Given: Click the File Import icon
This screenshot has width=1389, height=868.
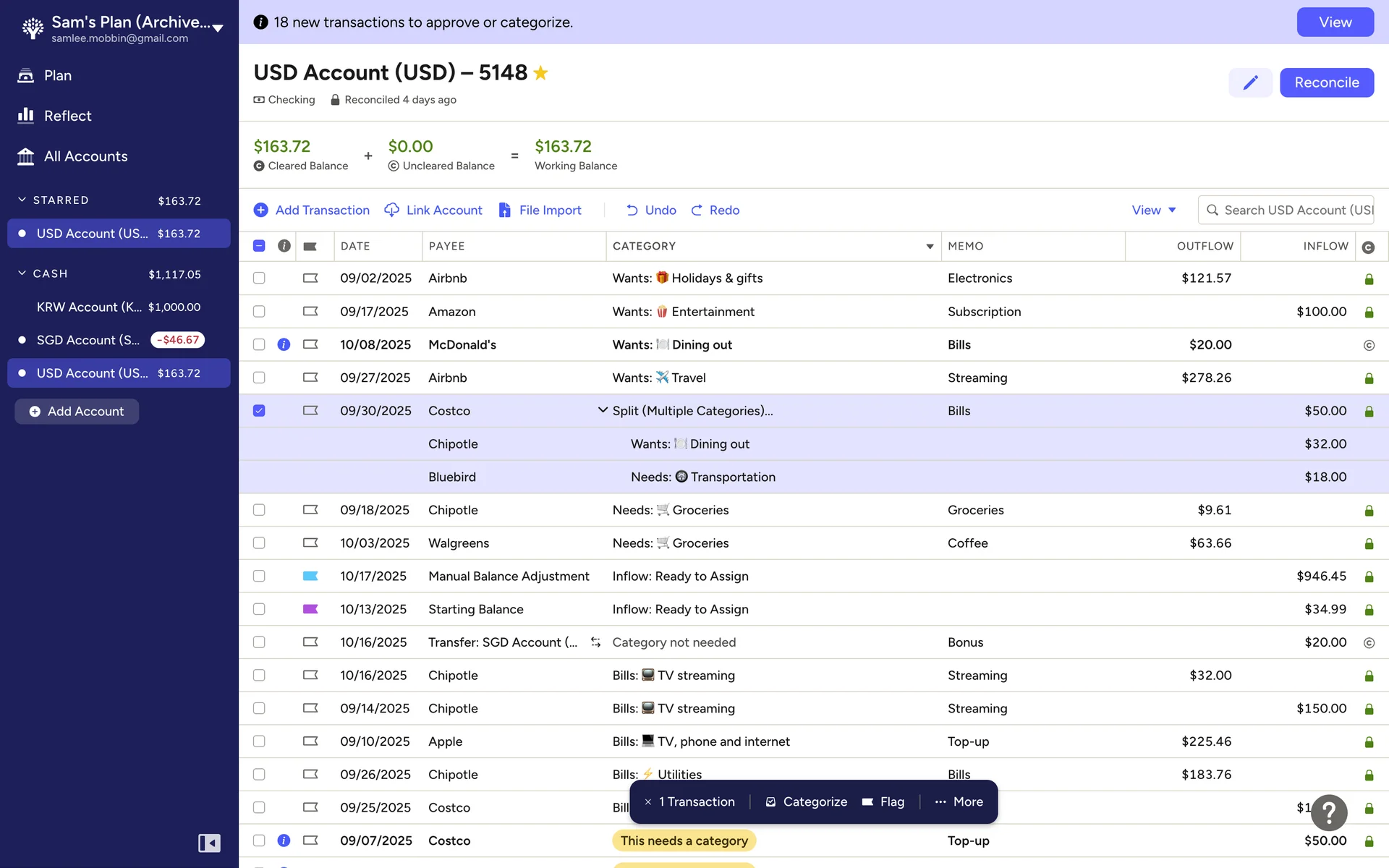Looking at the screenshot, I should tap(504, 210).
